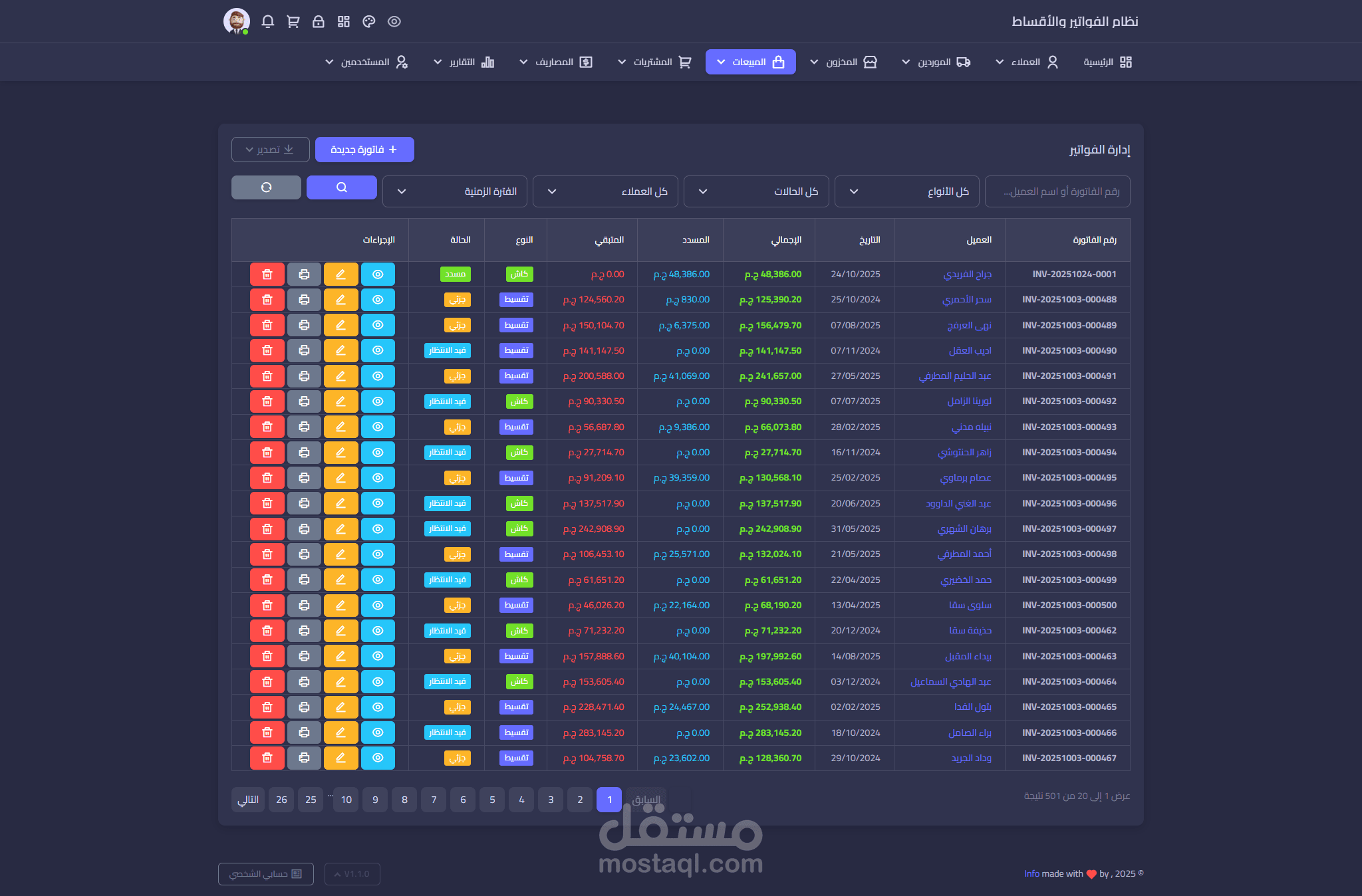Toggle the eye icon in top header
The image size is (1362, 896).
point(394,21)
